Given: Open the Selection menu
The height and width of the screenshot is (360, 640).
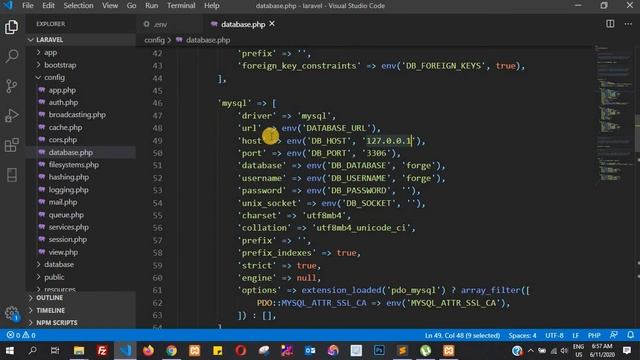Looking at the screenshot, I should click(x=78, y=6).
